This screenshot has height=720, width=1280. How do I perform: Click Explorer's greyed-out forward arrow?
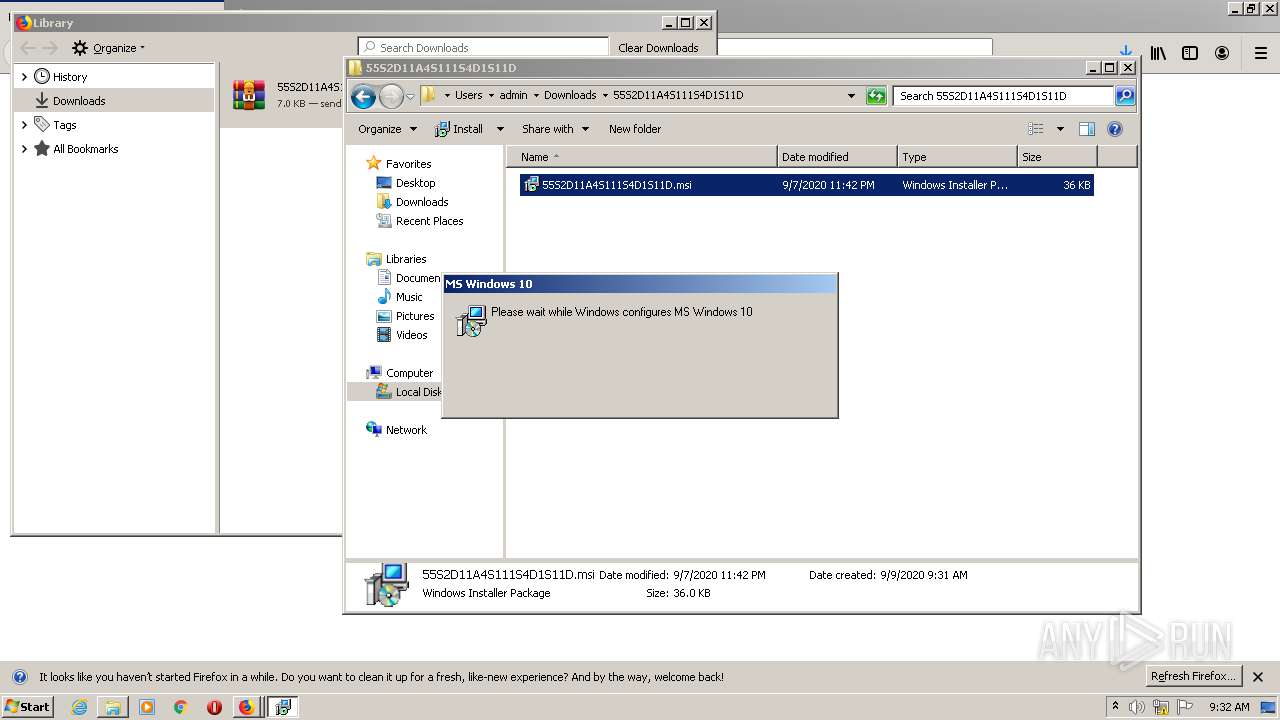[x=391, y=96]
